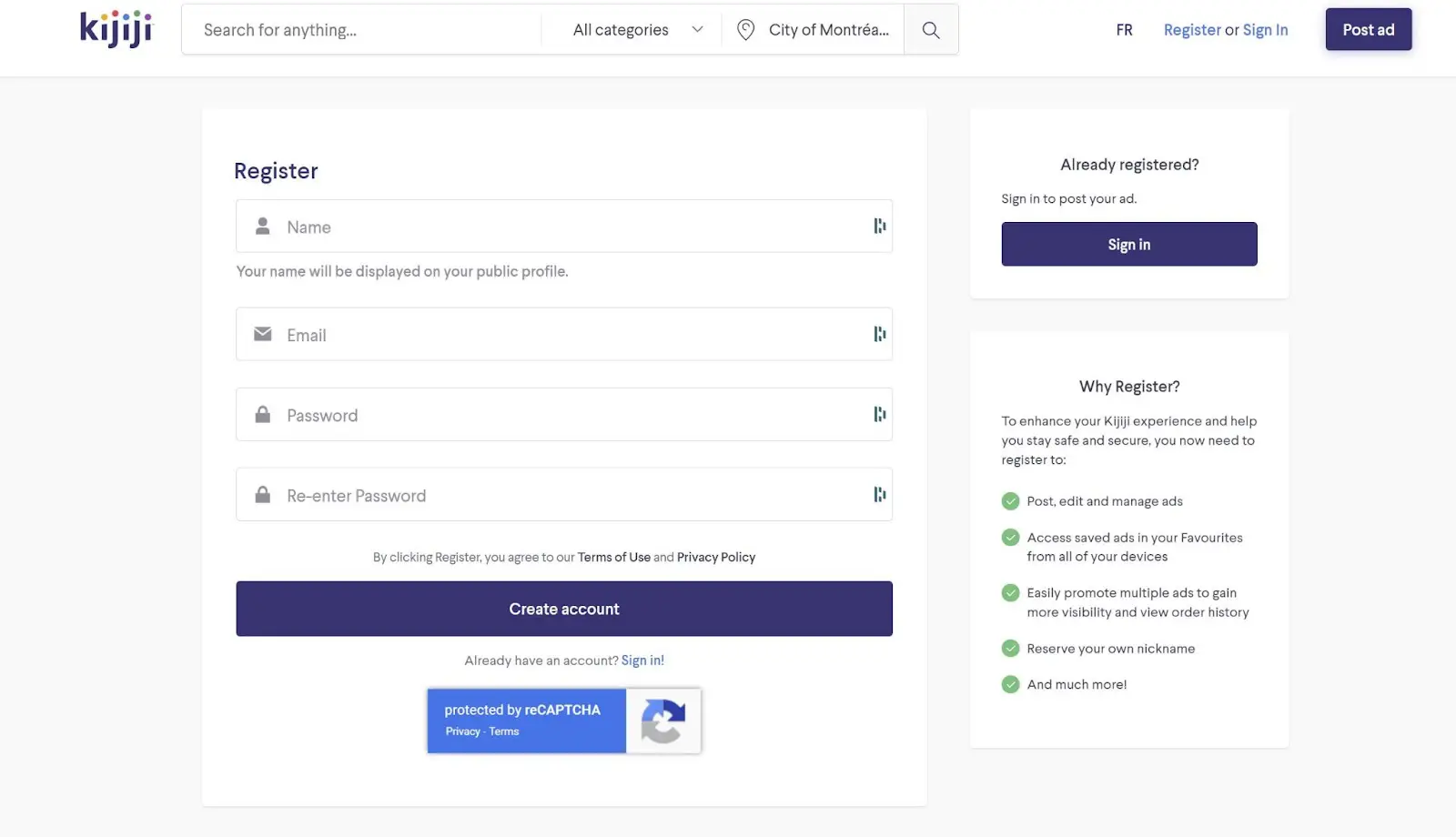
Task: Click password manager icon in Password field
Action: (x=879, y=414)
